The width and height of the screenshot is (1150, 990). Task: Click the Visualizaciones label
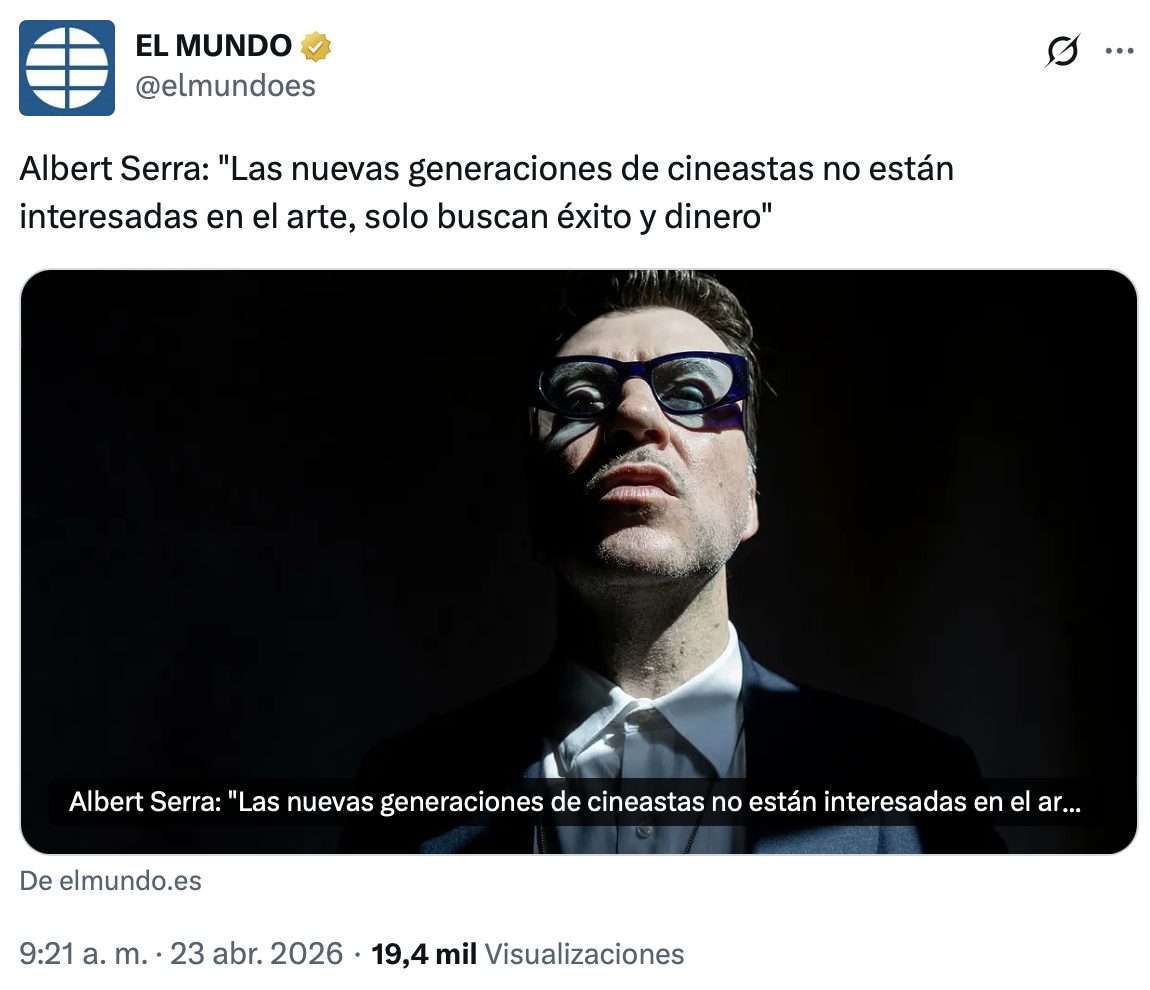tap(585, 954)
